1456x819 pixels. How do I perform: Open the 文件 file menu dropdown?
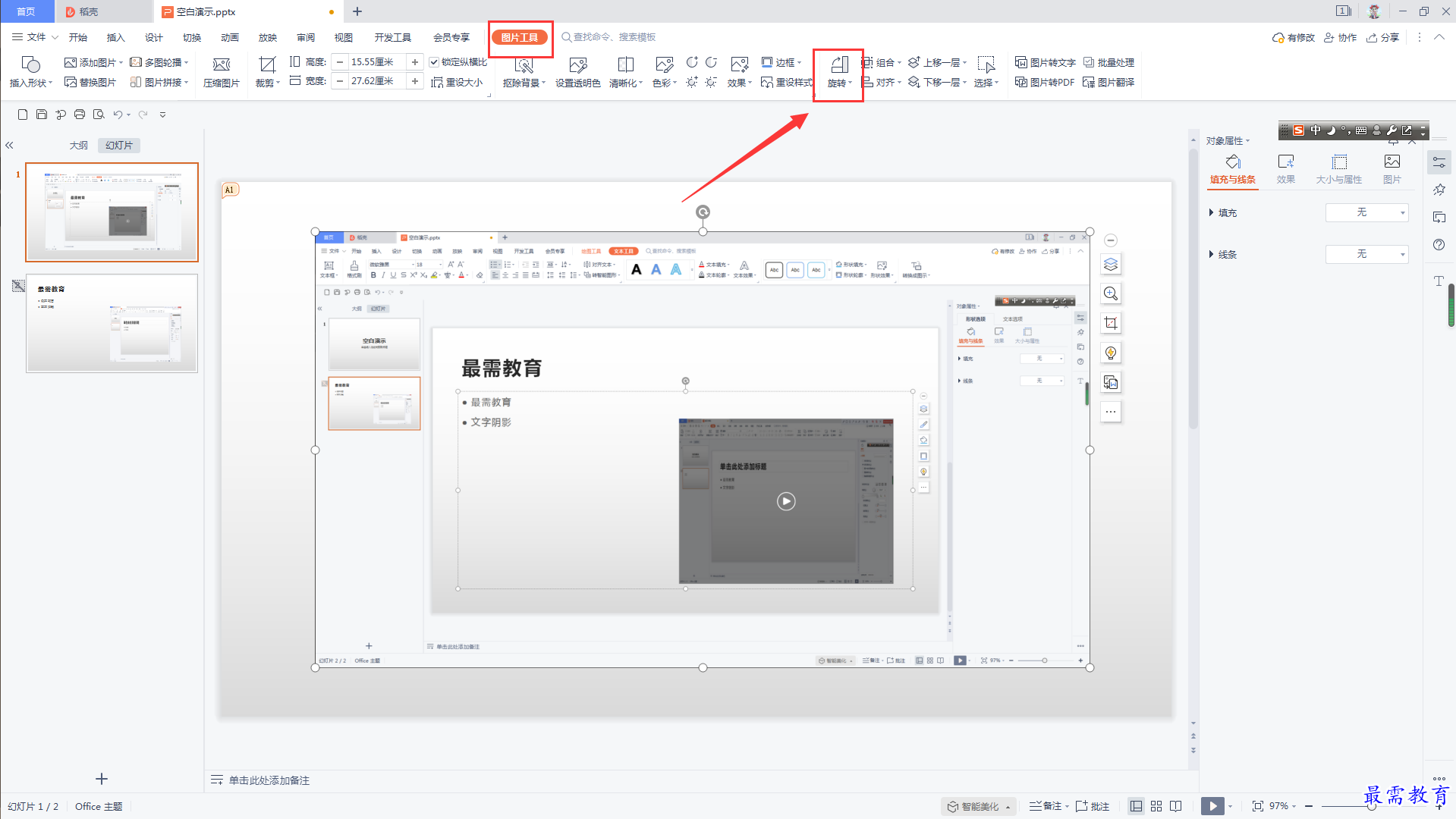click(35, 37)
